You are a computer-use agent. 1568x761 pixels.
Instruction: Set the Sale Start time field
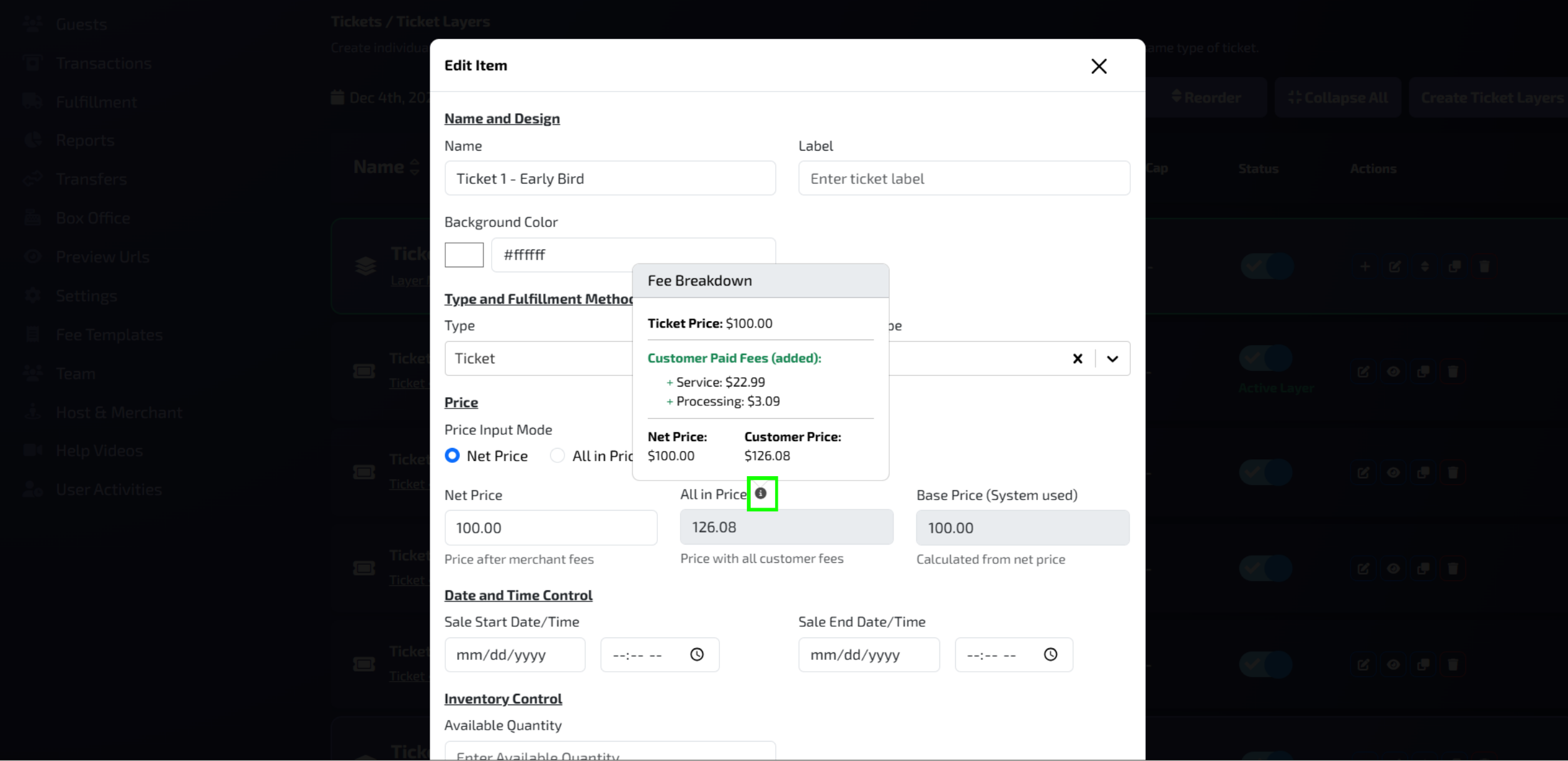[x=660, y=654]
